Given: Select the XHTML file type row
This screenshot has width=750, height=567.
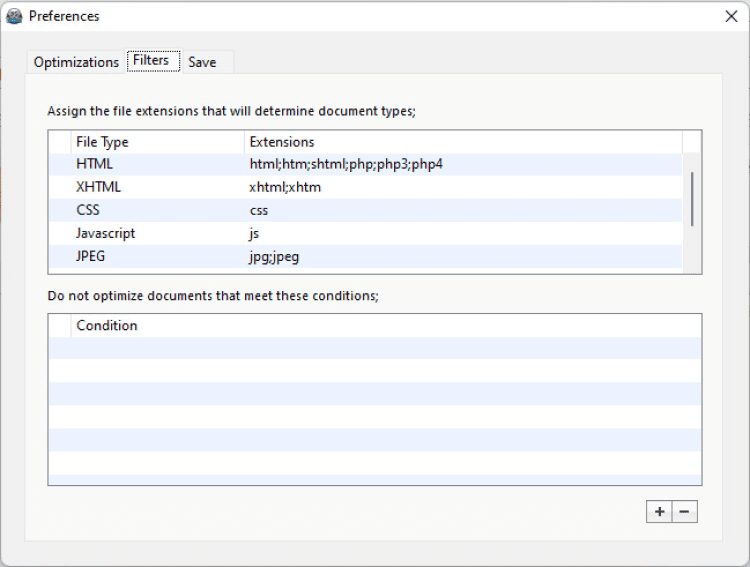Looking at the screenshot, I should 98,187.
